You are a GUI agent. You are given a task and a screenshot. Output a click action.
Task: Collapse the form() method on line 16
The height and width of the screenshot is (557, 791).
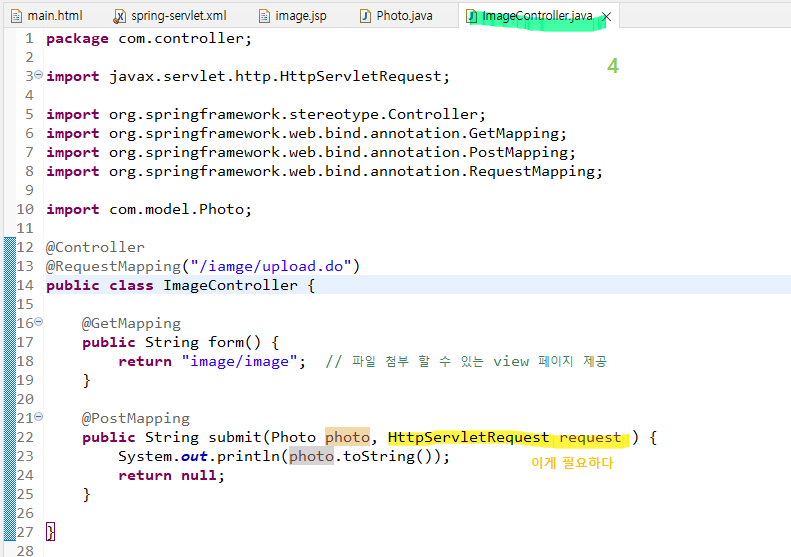(x=39, y=321)
